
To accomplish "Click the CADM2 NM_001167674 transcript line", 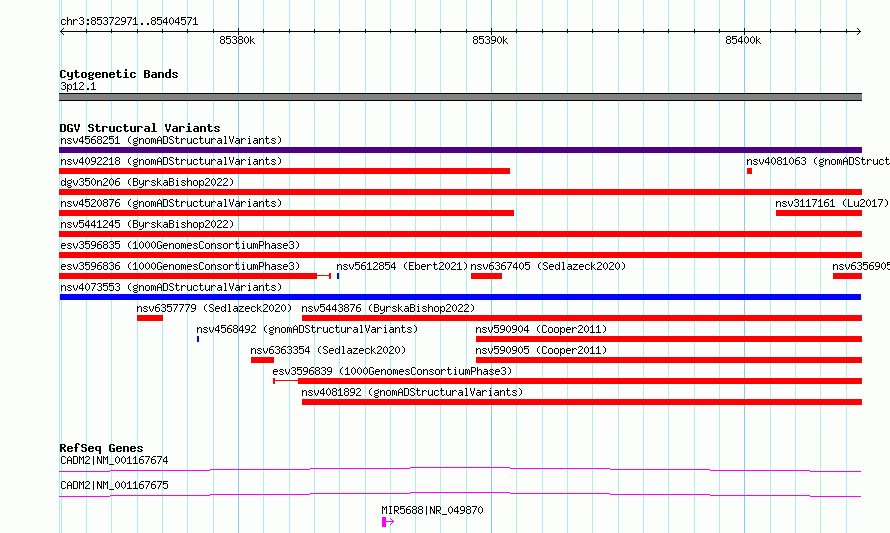I will [460, 470].
